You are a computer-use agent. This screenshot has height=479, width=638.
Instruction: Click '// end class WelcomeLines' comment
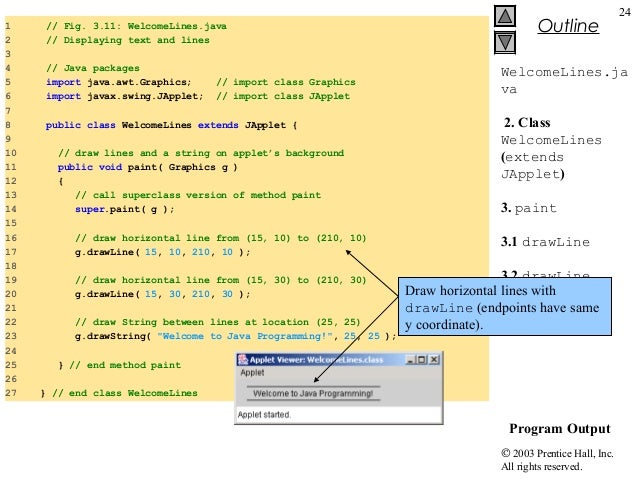pyautogui.click(x=125, y=393)
